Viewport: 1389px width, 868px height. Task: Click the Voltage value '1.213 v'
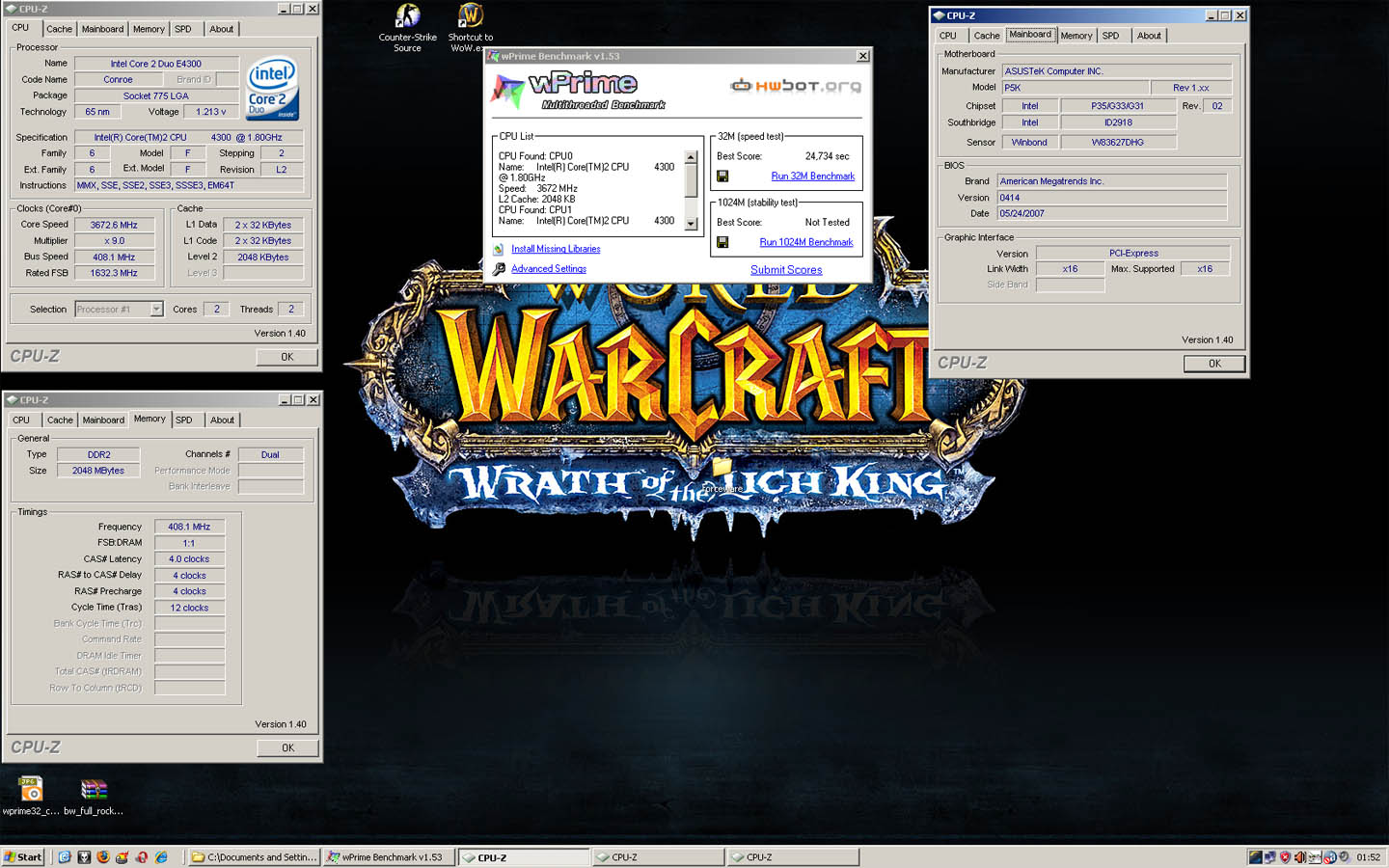[210, 112]
